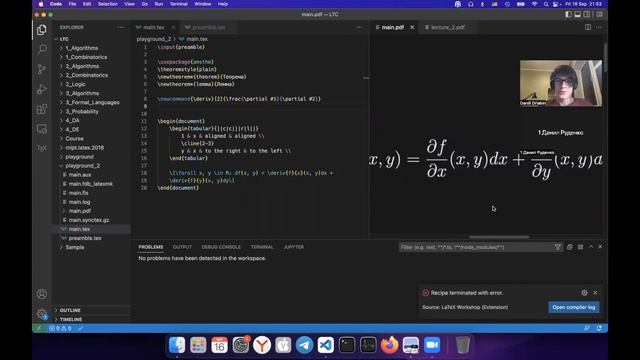
Task: Switch to the preamble.tex tab
Action: (208, 27)
